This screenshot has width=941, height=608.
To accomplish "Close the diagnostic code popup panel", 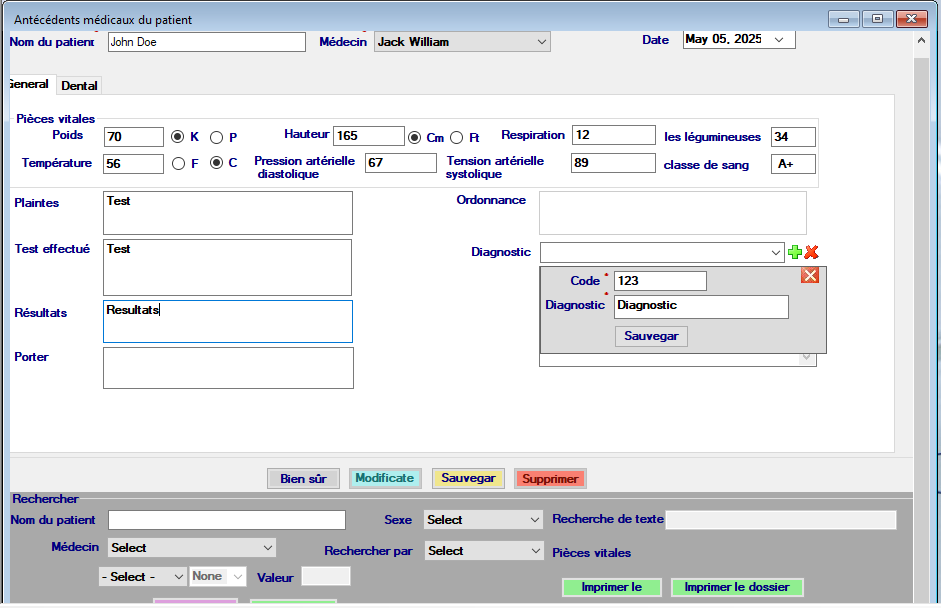I will 810,275.
